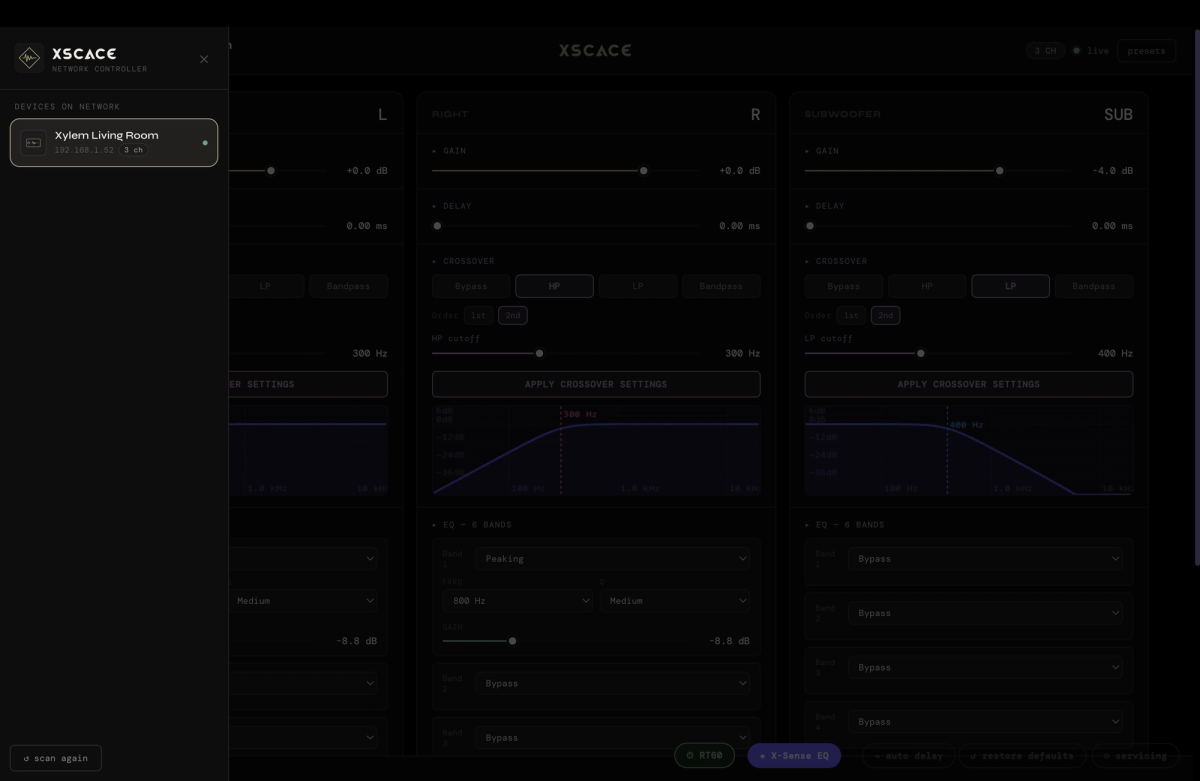Adjust the Subwoofer delay slider
This screenshot has height=781, width=1200.
pos(939,226)
